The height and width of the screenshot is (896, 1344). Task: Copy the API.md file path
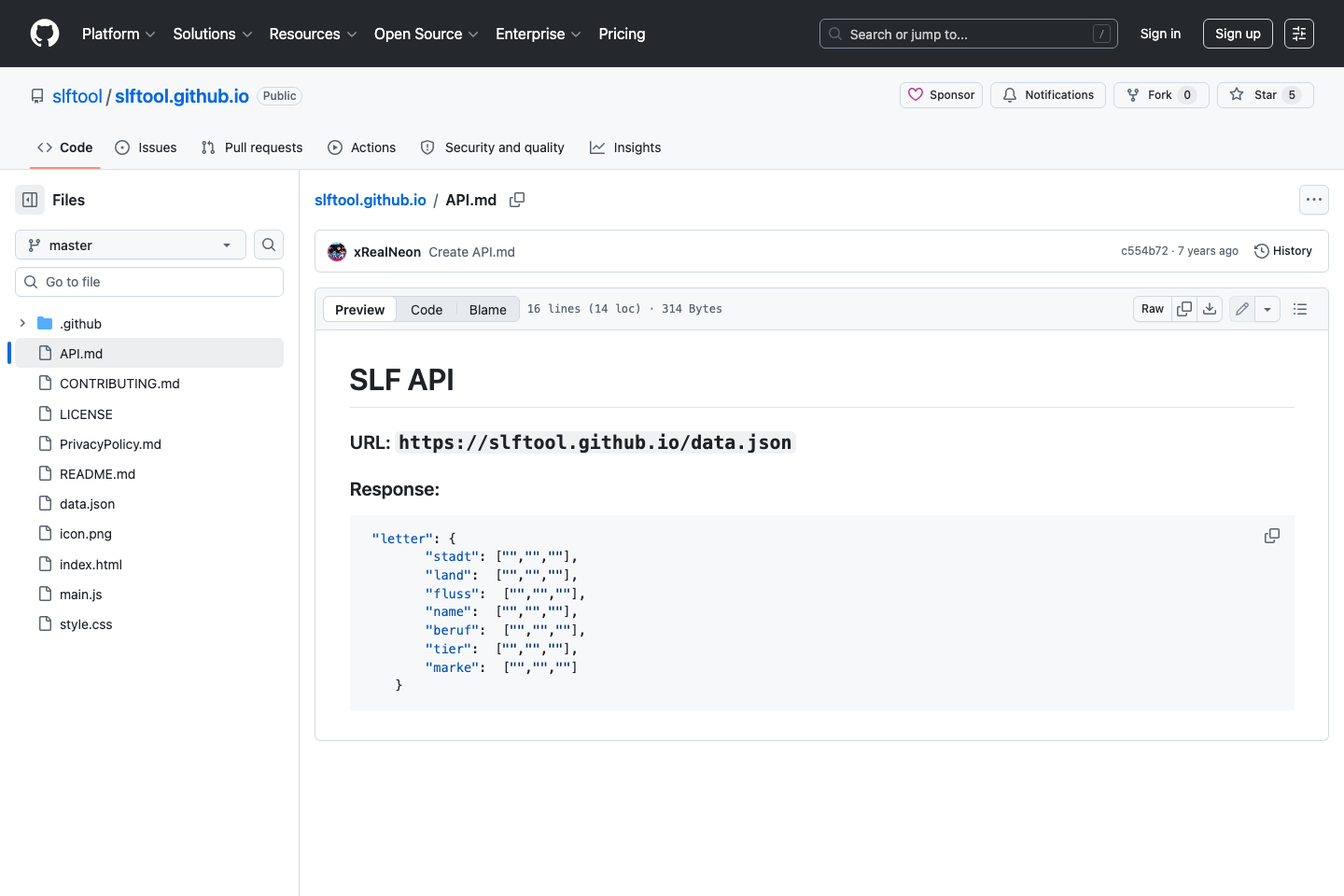point(517,200)
